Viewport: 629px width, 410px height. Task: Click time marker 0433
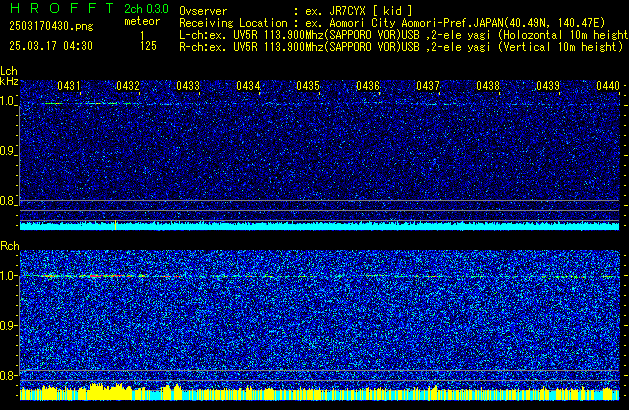[x=188, y=86]
